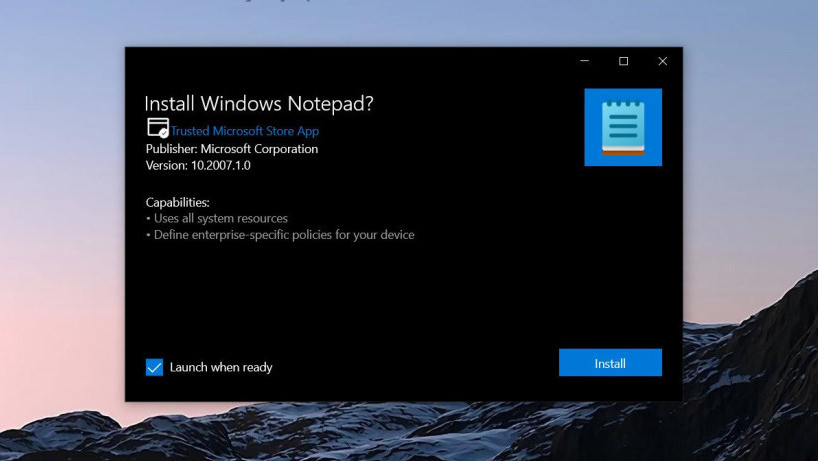Uncheck the Launch when ready checkbox
The height and width of the screenshot is (461, 818).
(x=154, y=367)
